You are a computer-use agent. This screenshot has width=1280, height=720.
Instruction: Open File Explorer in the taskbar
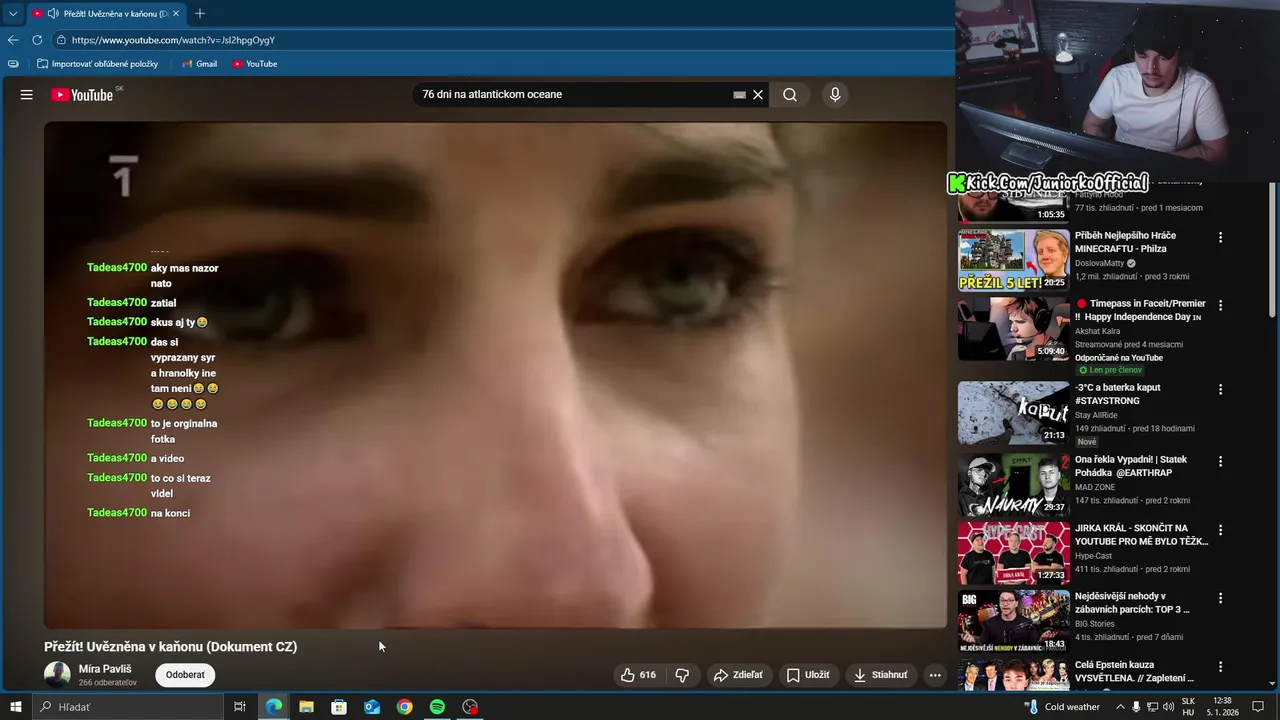coord(306,707)
